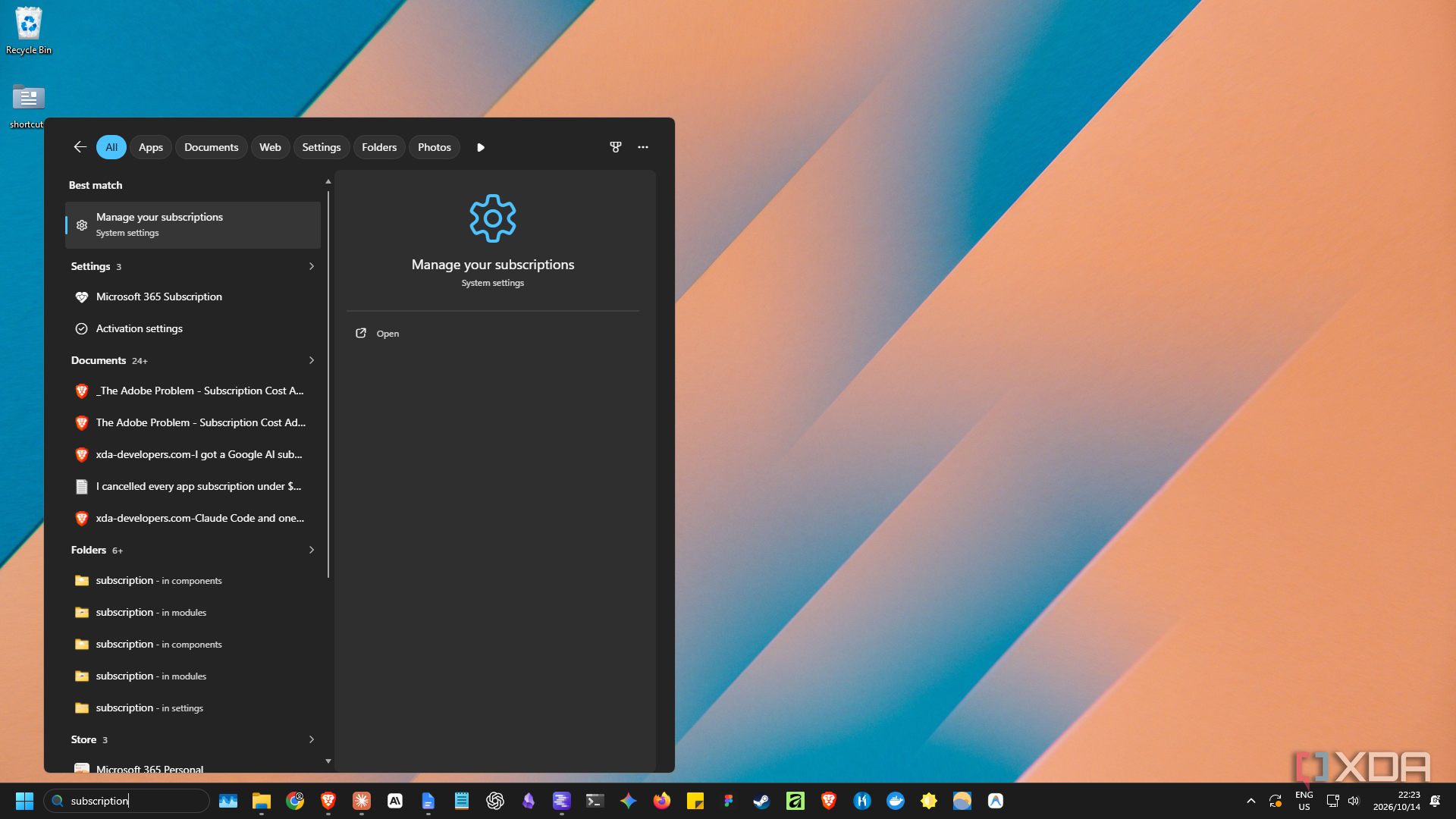
Task: Switch to the Documents filter tab
Action: (211, 147)
